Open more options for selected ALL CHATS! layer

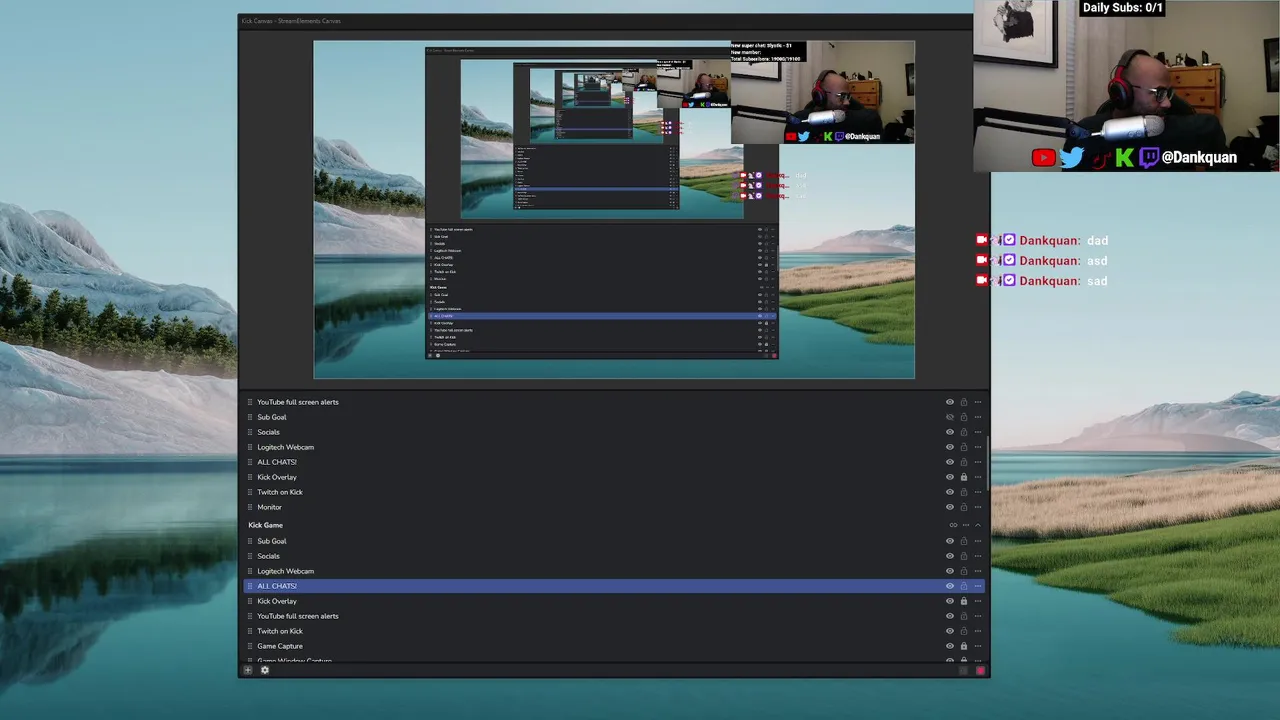click(x=978, y=586)
